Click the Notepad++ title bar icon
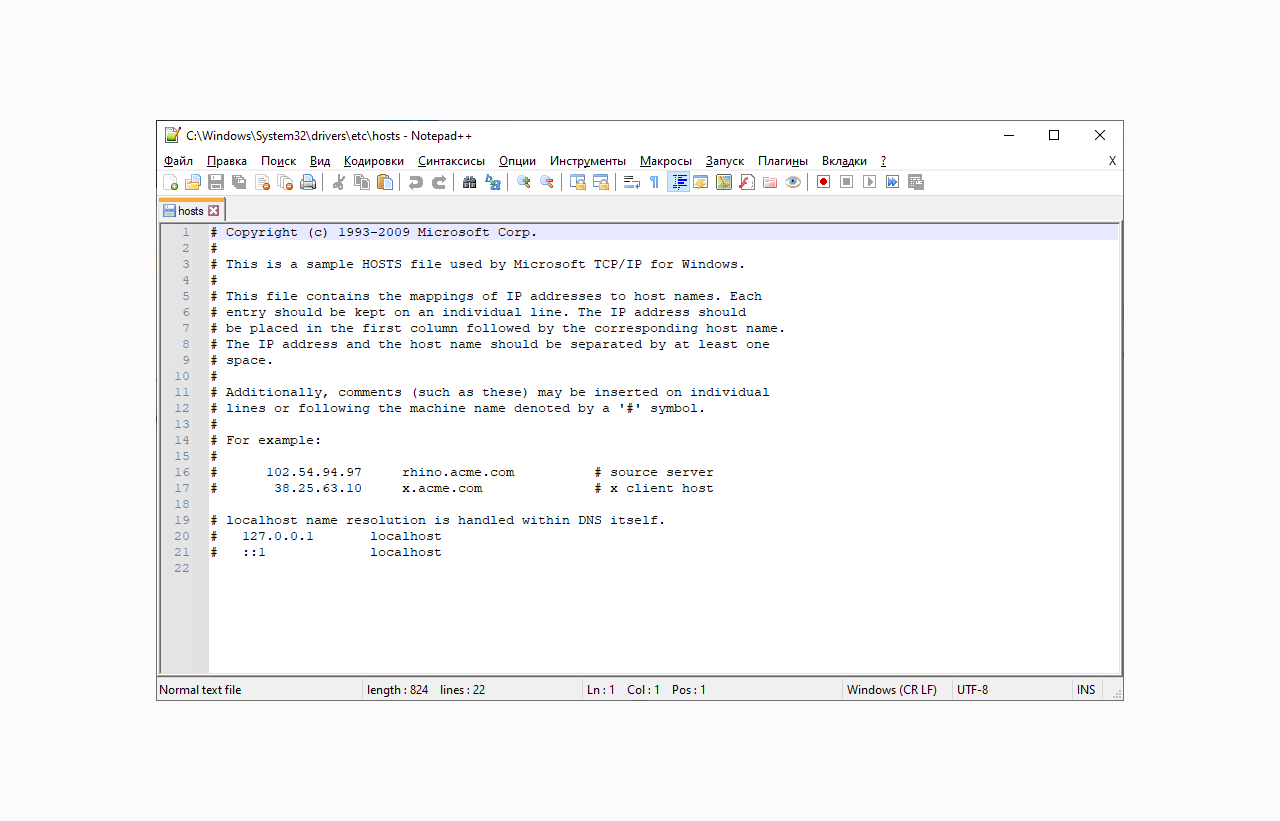1280x821 pixels. (173, 135)
